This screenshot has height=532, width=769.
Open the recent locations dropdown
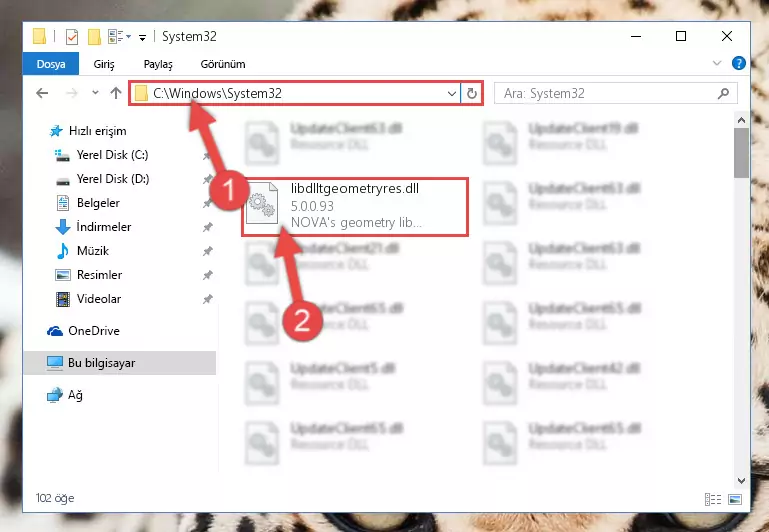click(x=95, y=93)
